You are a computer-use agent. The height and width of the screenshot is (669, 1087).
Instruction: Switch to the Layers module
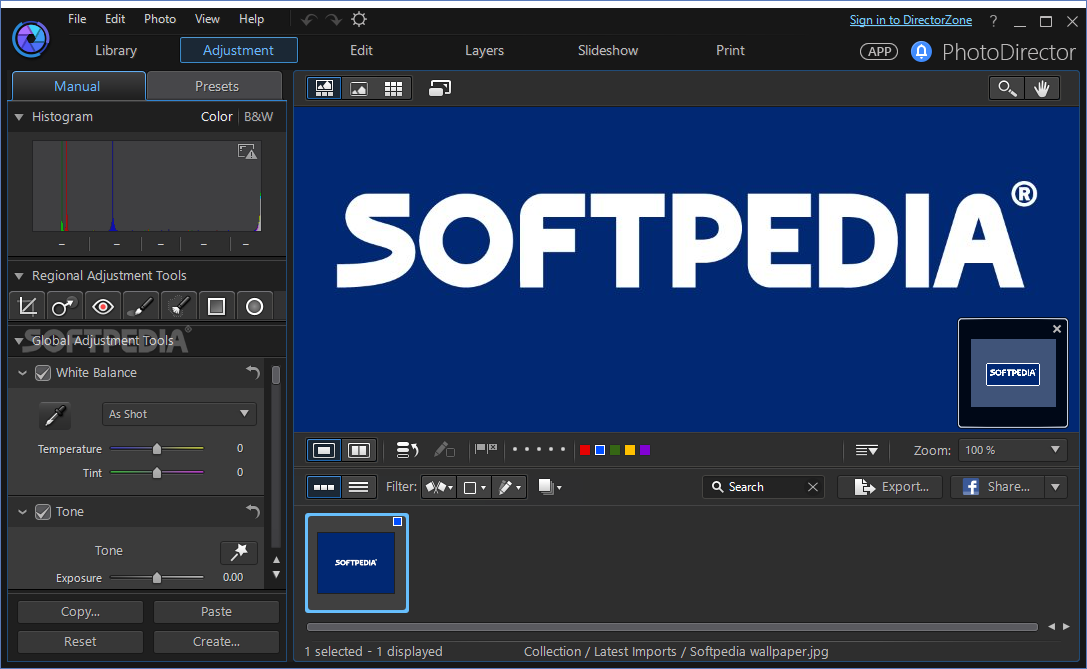(484, 51)
